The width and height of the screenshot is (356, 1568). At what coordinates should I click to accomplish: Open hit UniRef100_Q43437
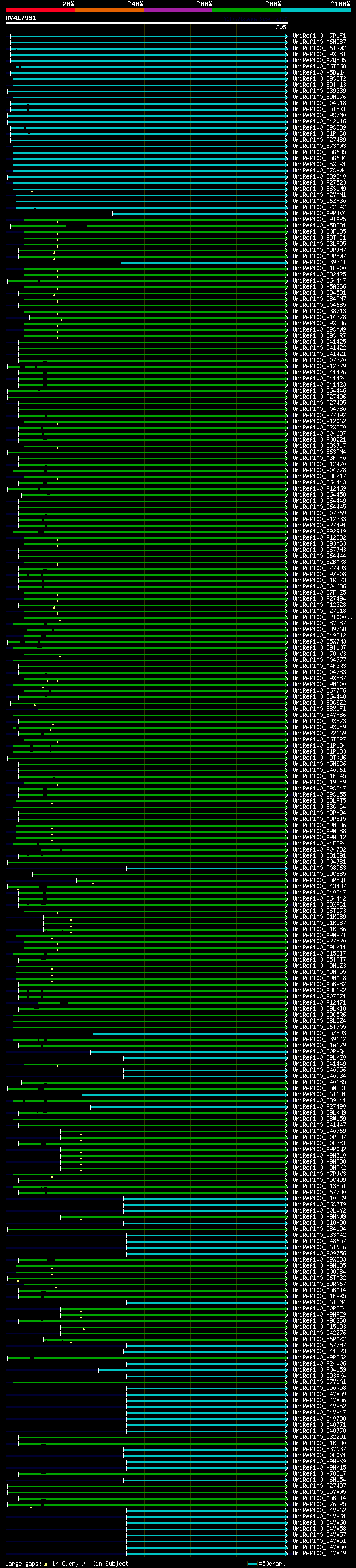pos(319,886)
